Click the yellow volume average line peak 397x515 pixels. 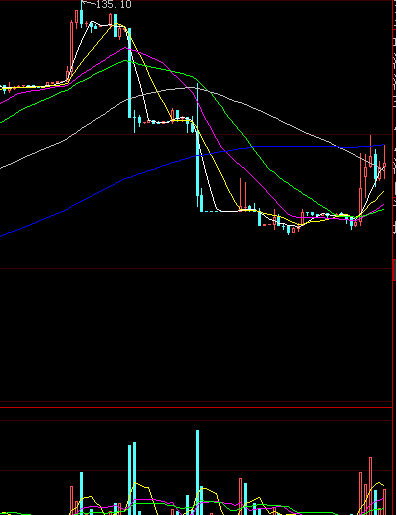click(379, 482)
